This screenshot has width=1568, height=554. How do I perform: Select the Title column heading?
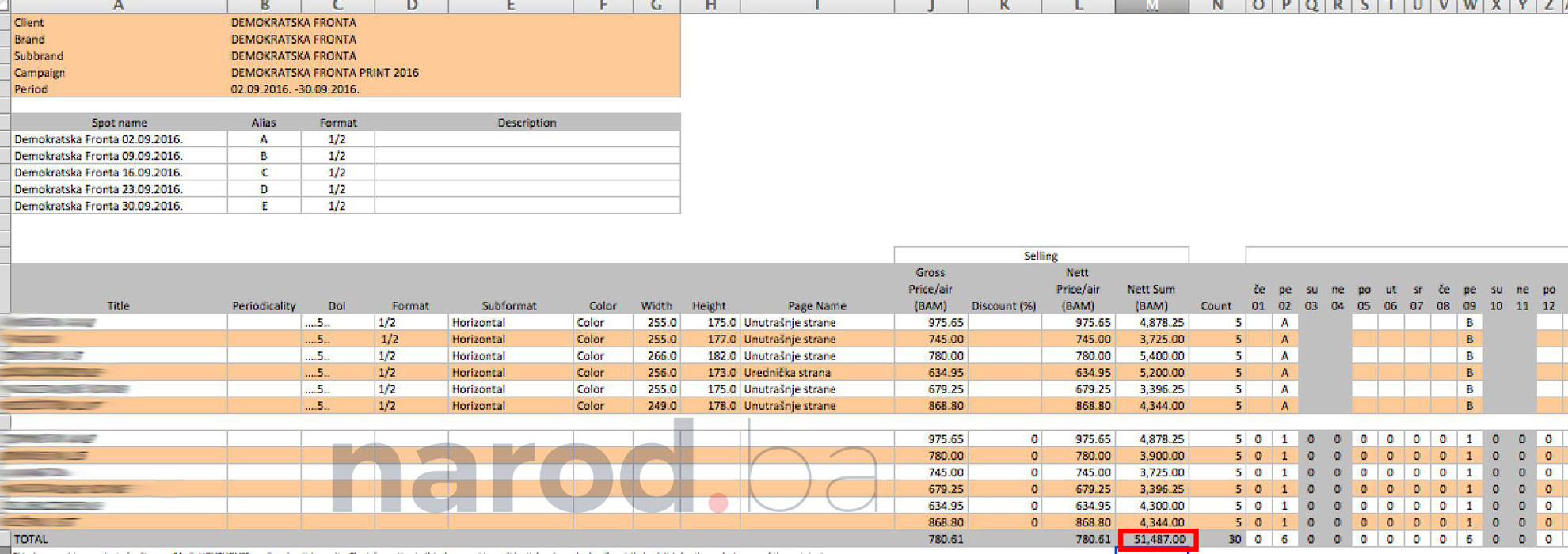tap(118, 305)
